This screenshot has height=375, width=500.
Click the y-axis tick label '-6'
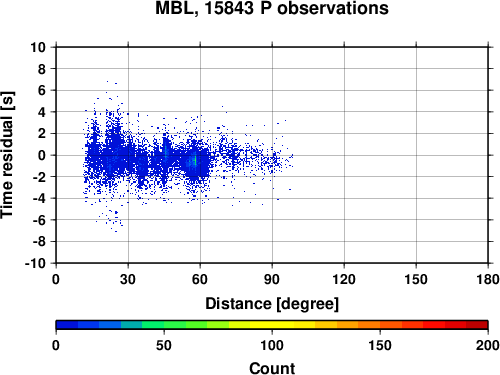tap(39, 220)
